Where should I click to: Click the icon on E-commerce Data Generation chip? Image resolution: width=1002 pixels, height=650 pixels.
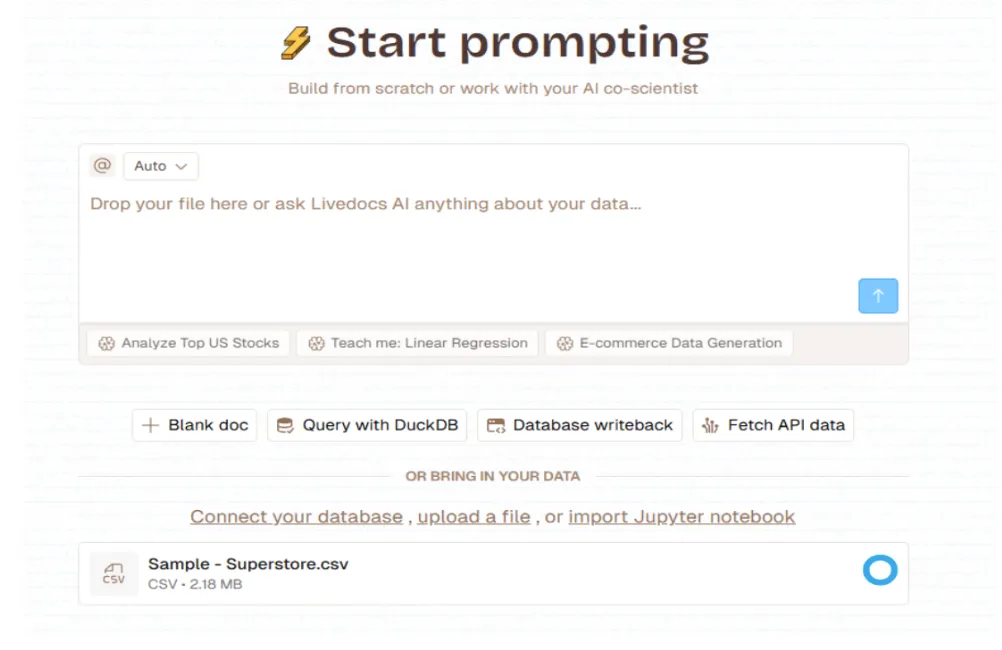coord(565,342)
